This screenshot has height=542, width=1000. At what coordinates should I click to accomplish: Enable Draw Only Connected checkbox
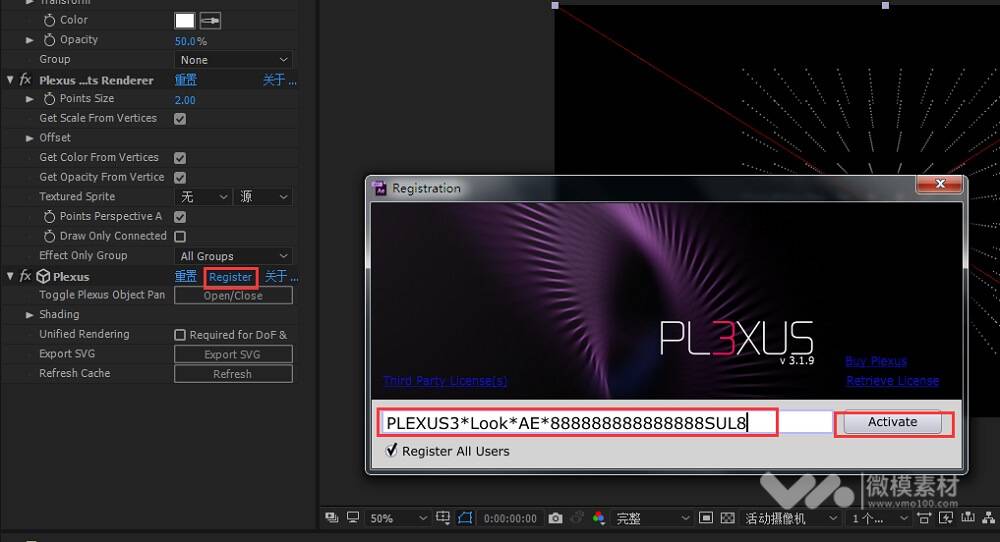tap(180, 237)
